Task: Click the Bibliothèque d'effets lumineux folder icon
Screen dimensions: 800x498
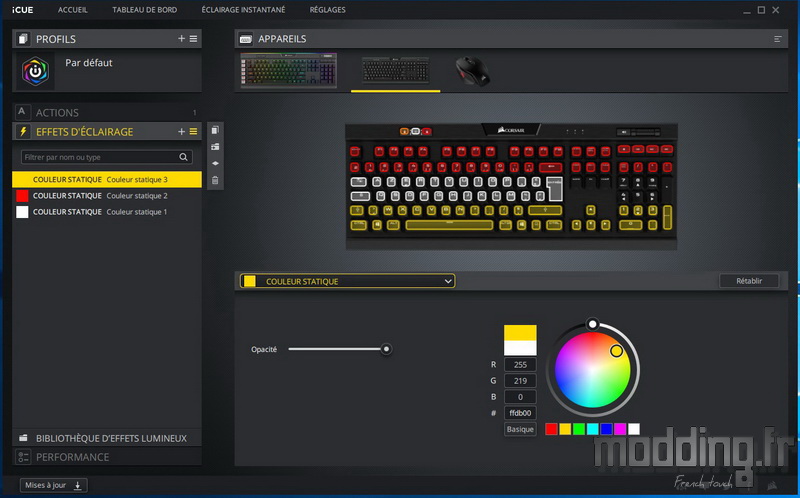Action: [23, 438]
